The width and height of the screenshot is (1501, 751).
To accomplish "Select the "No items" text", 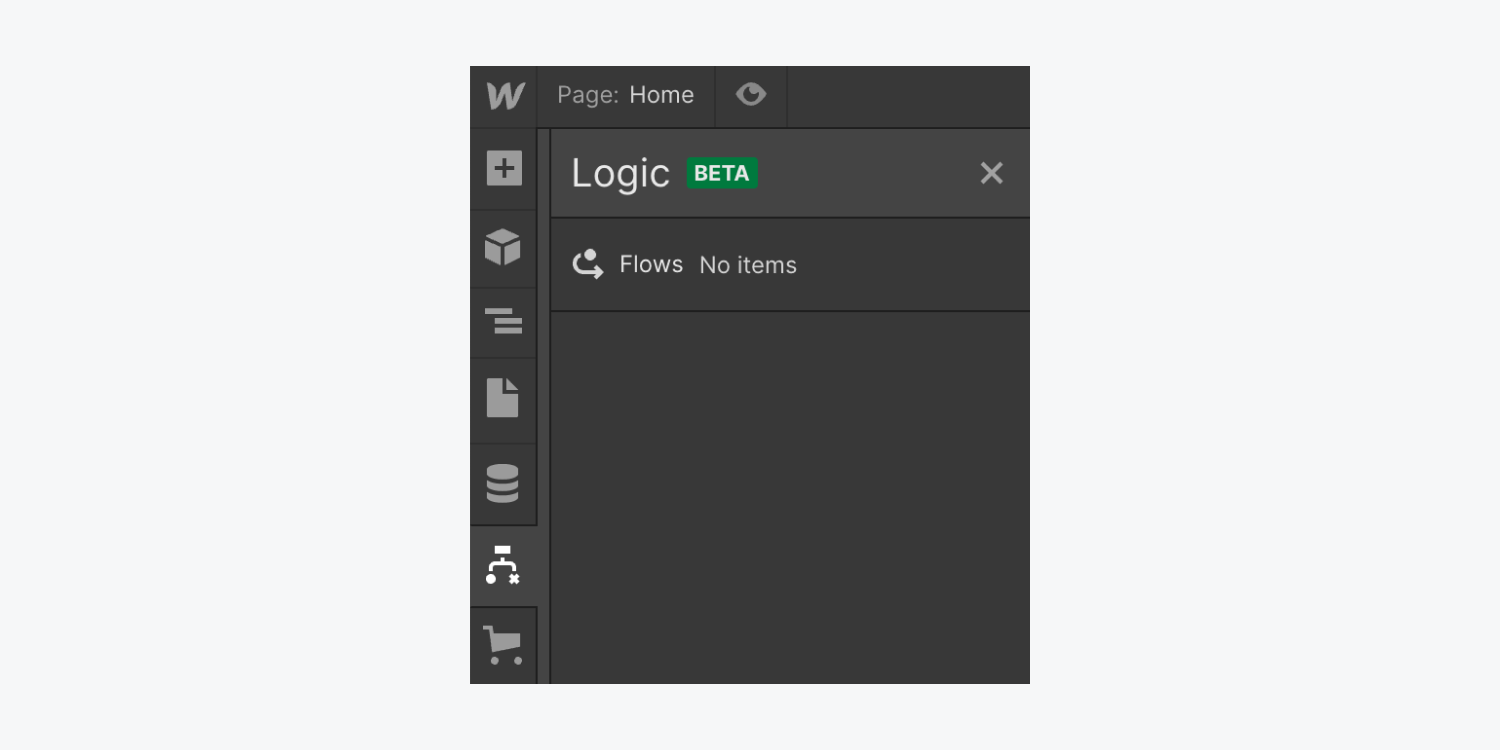I will (748, 265).
